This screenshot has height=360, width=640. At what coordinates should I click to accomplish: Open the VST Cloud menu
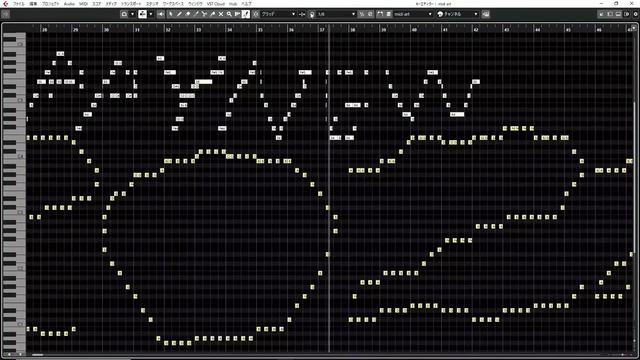pyautogui.click(x=216, y=4)
